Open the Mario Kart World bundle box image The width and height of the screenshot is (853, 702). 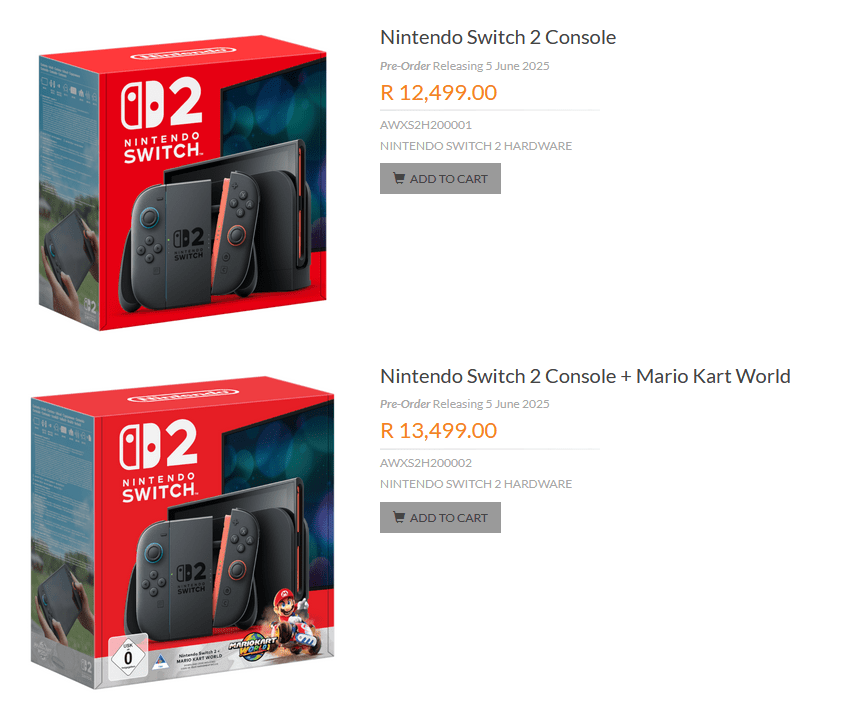coord(183,530)
